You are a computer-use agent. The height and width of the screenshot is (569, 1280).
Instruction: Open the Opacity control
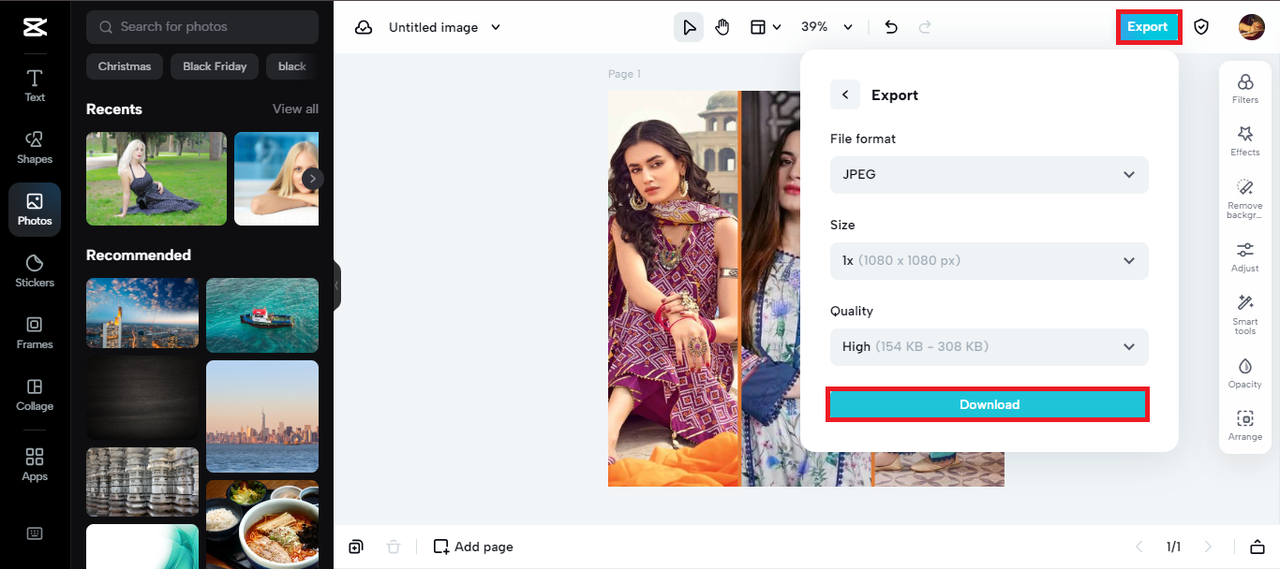point(1245,372)
